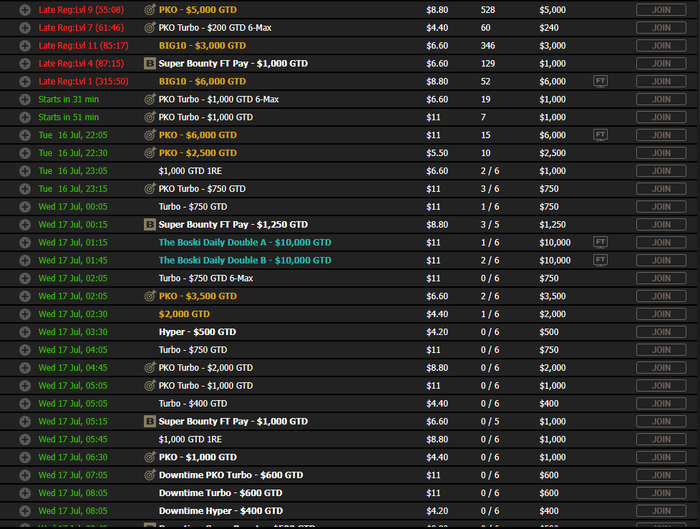Click the target icon for PKO - $6,000 GTD
The width and height of the screenshot is (700, 529).
[x=150, y=134]
